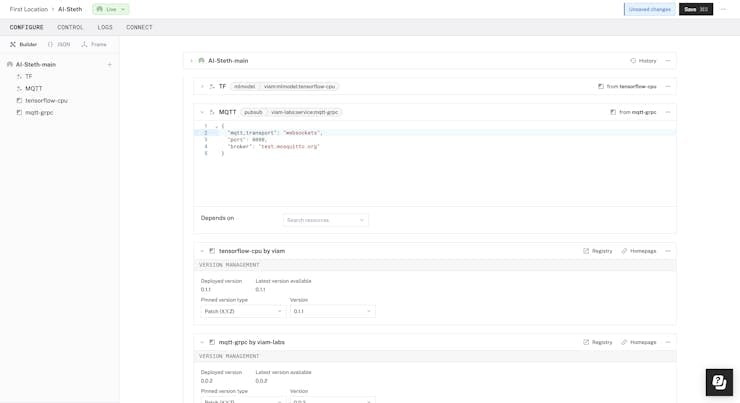The height and width of the screenshot is (403, 740).
Task: Open the Live status dropdown
Action: click(111, 9)
